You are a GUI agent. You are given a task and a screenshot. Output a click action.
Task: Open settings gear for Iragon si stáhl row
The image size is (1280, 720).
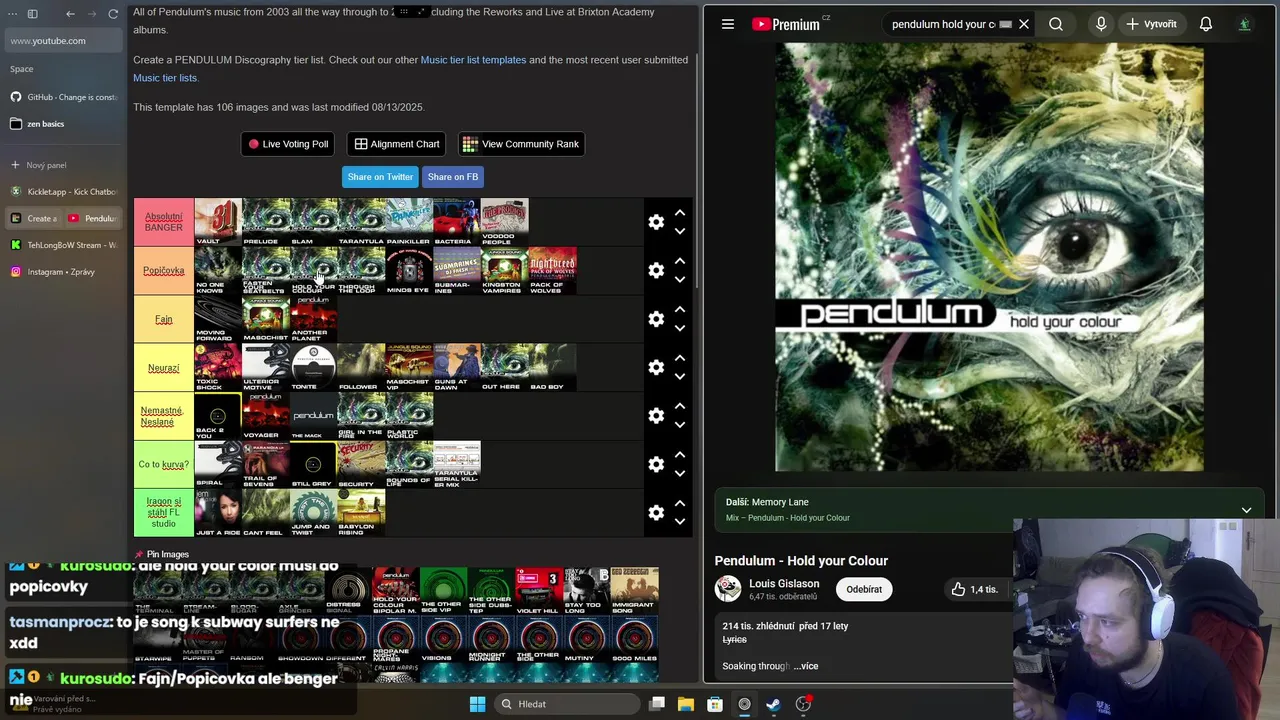(x=656, y=513)
